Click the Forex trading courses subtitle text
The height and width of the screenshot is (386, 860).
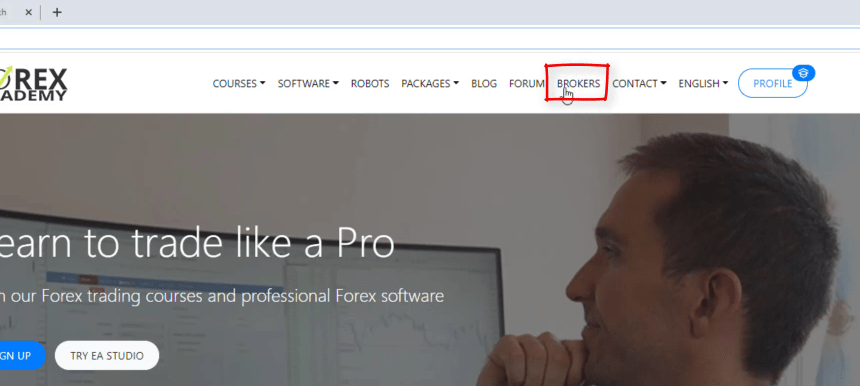coord(222,296)
